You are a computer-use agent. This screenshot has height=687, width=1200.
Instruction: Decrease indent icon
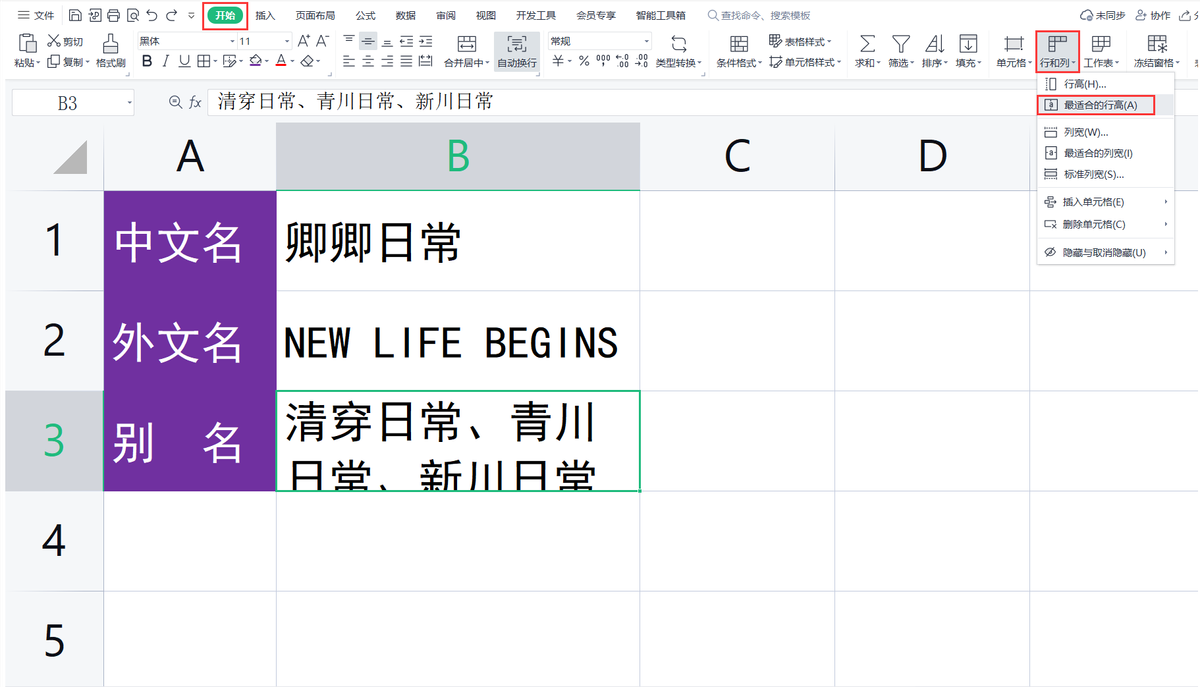tap(406, 41)
